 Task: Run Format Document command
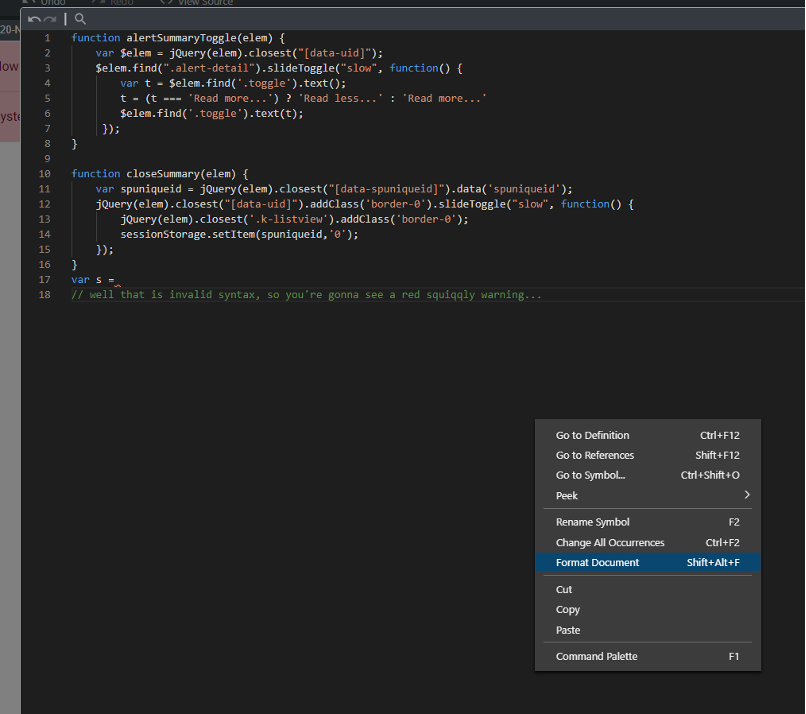coord(597,562)
